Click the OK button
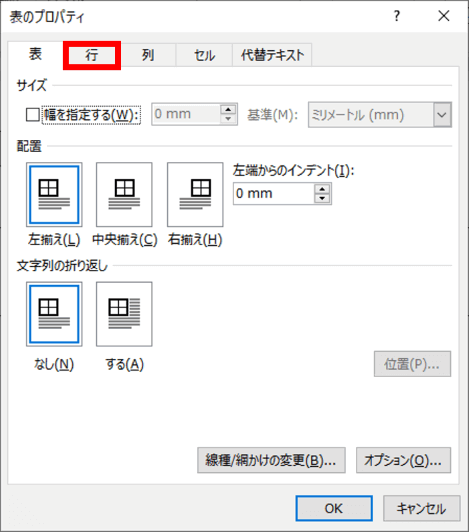 click(x=334, y=508)
